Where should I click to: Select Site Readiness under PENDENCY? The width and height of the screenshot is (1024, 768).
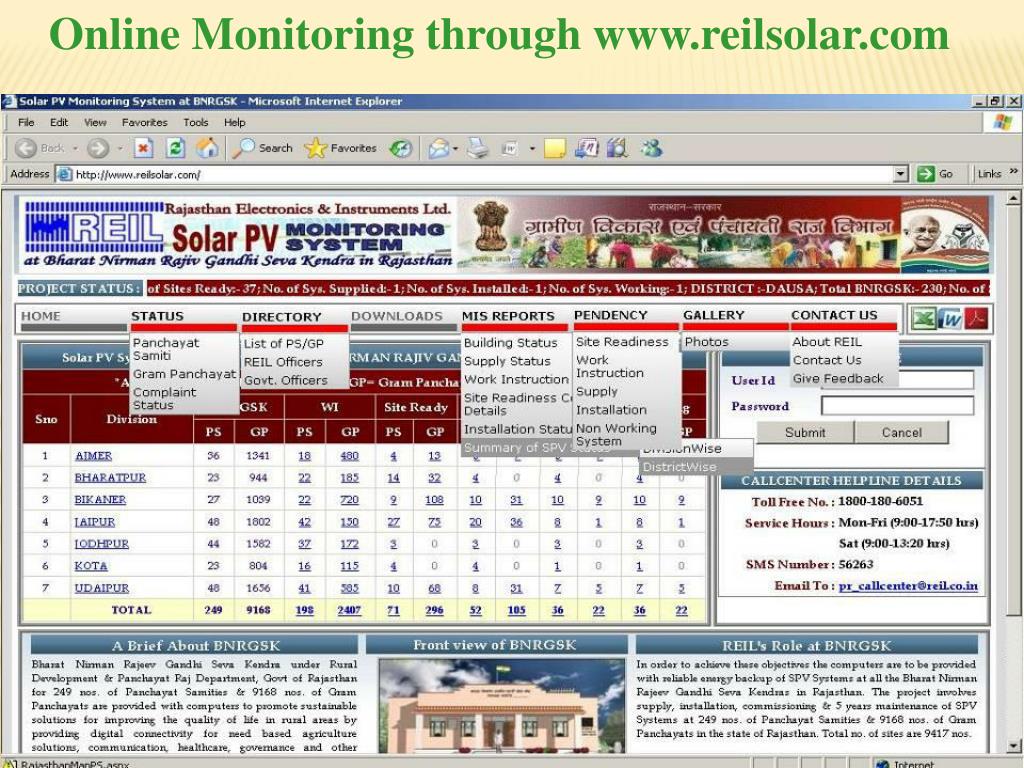click(x=622, y=342)
